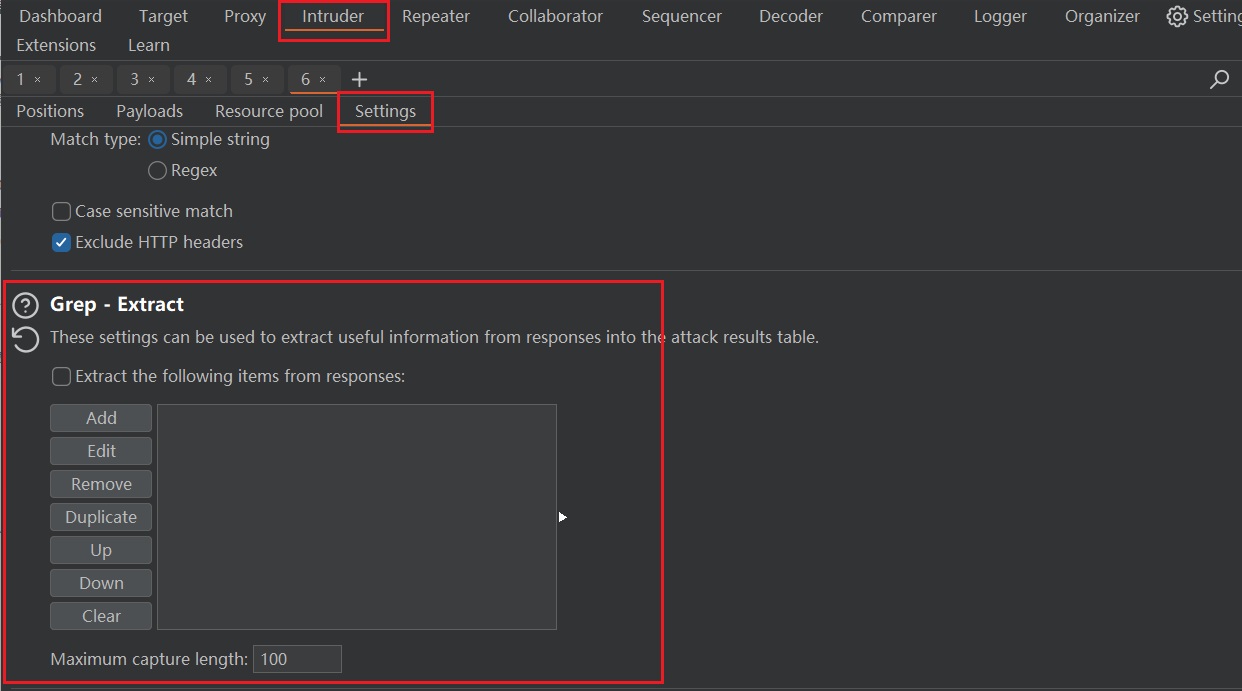Select Regex match type
The width and height of the screenshot is (1242, 691).
(157, 171)
